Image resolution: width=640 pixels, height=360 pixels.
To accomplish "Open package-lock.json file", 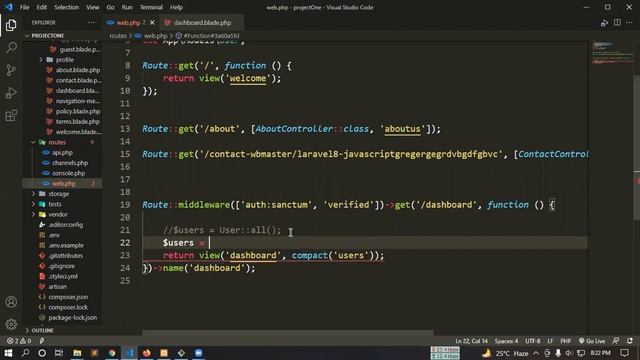I will (x=73, y=317).
